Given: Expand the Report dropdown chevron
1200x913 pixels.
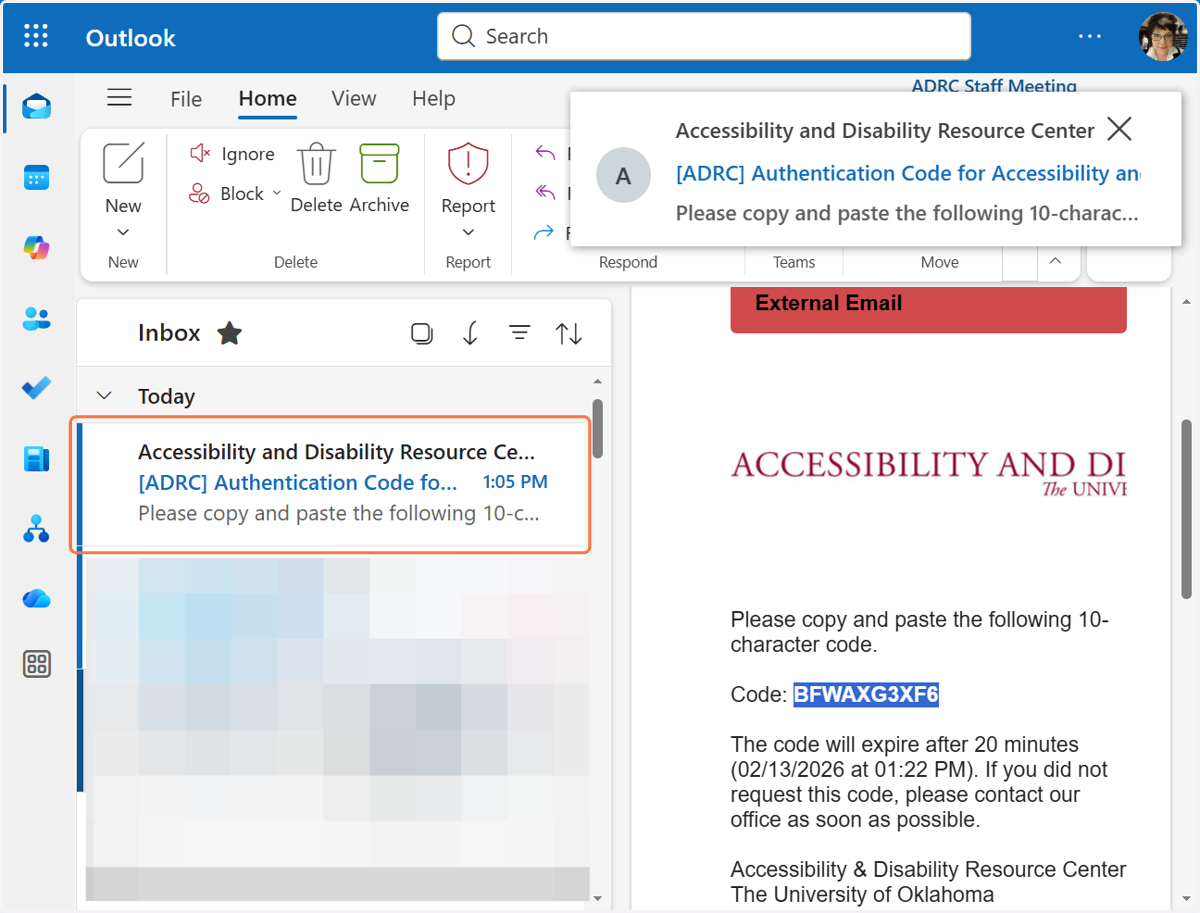Looking at the screenshot, I should 468,232.
